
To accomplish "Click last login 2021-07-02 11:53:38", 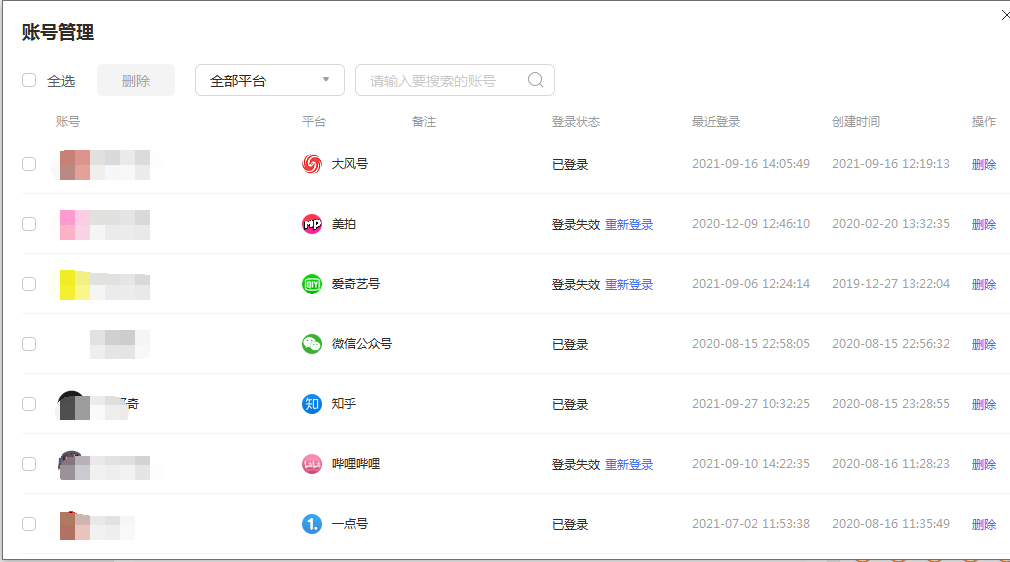I will tap(751, 523).
